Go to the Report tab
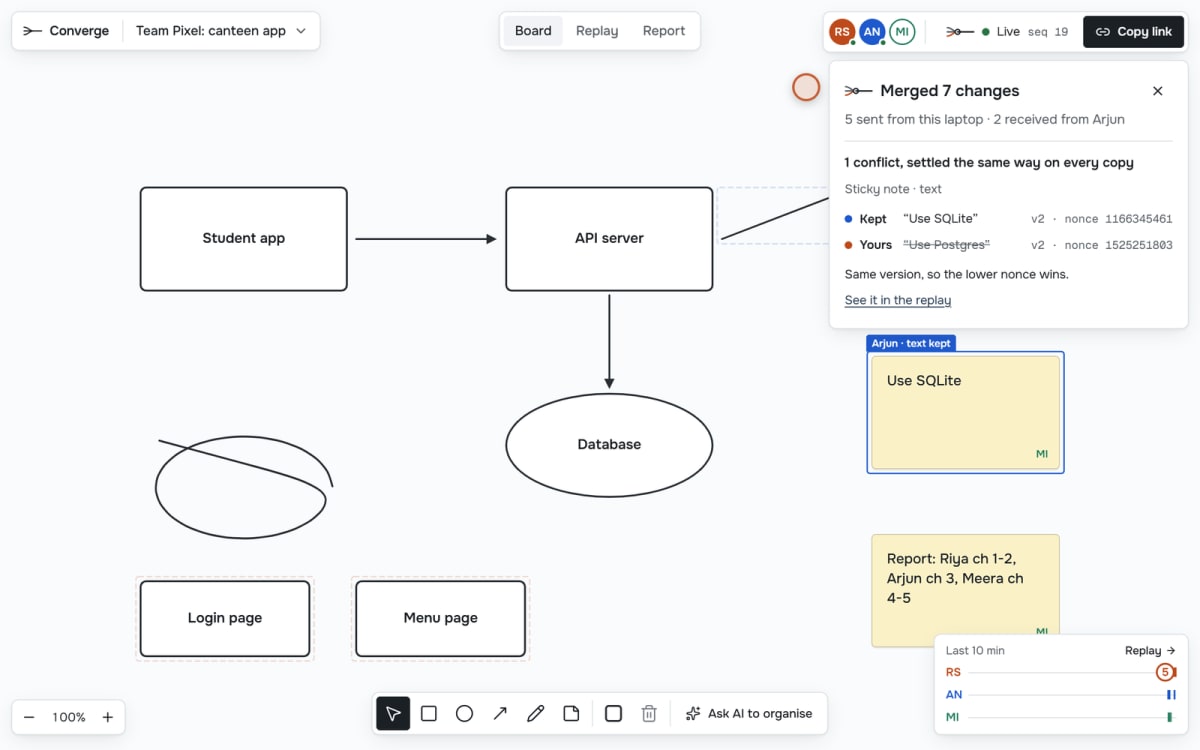Viewport: 1200px width, 750px height. (x=664, y=31)
